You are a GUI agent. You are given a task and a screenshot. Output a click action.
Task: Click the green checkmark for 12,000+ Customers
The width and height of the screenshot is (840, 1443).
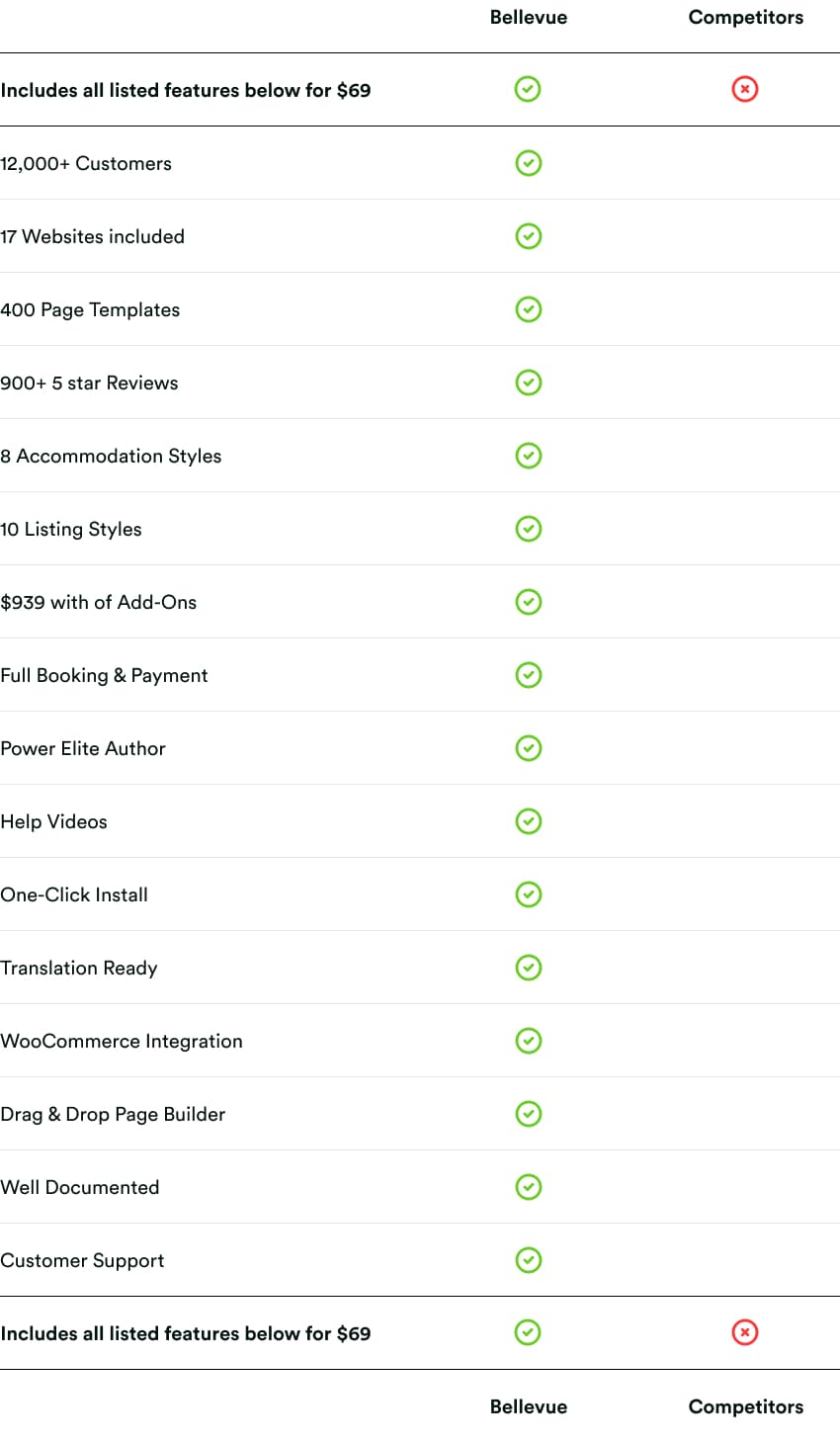529,163
